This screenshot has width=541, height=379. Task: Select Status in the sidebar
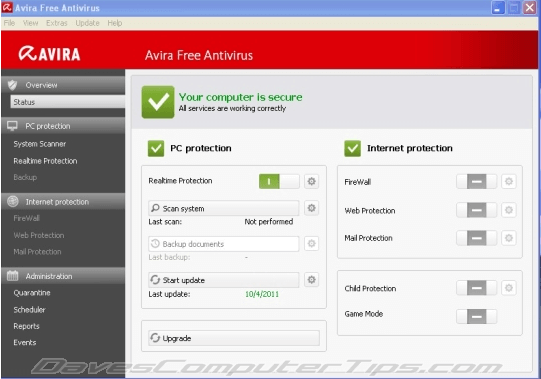point(68,102)
